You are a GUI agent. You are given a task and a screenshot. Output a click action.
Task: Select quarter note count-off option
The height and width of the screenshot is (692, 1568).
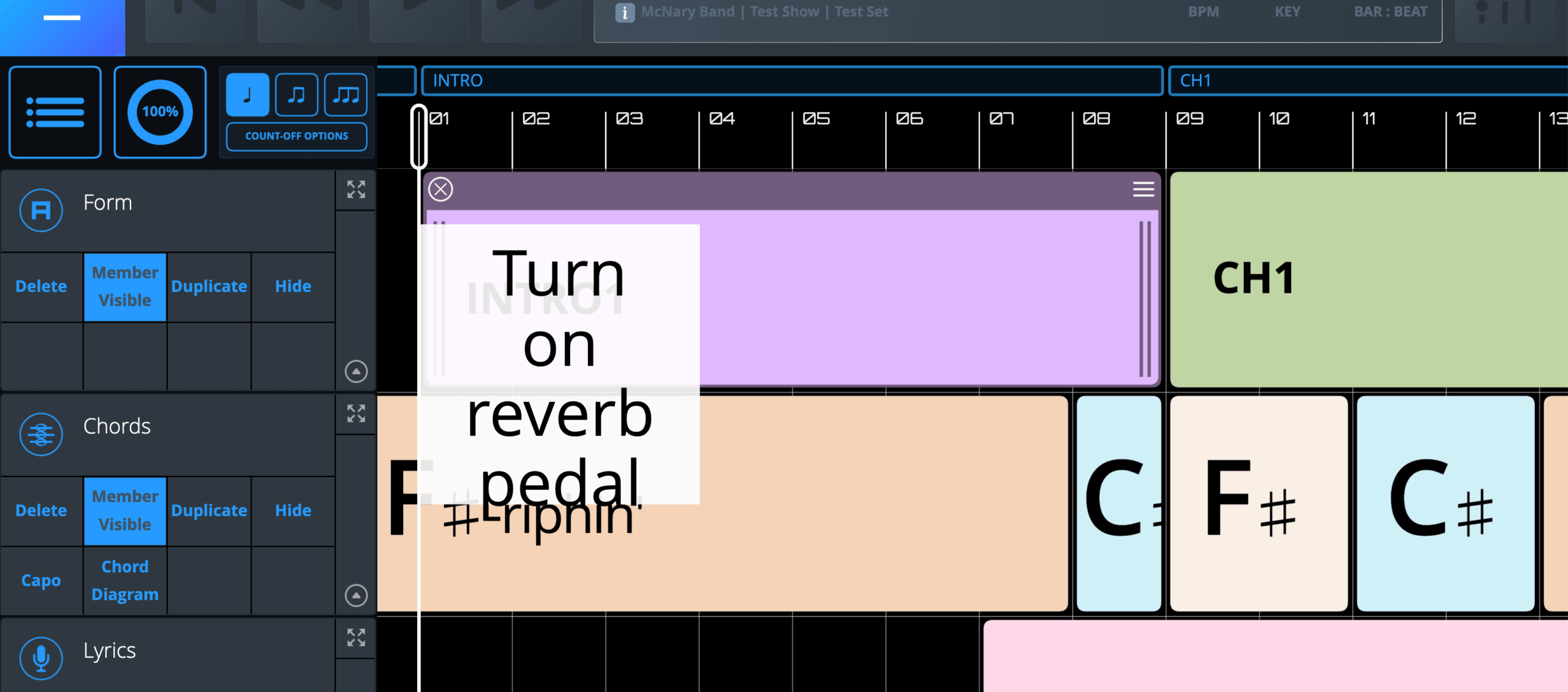point(247,95)
